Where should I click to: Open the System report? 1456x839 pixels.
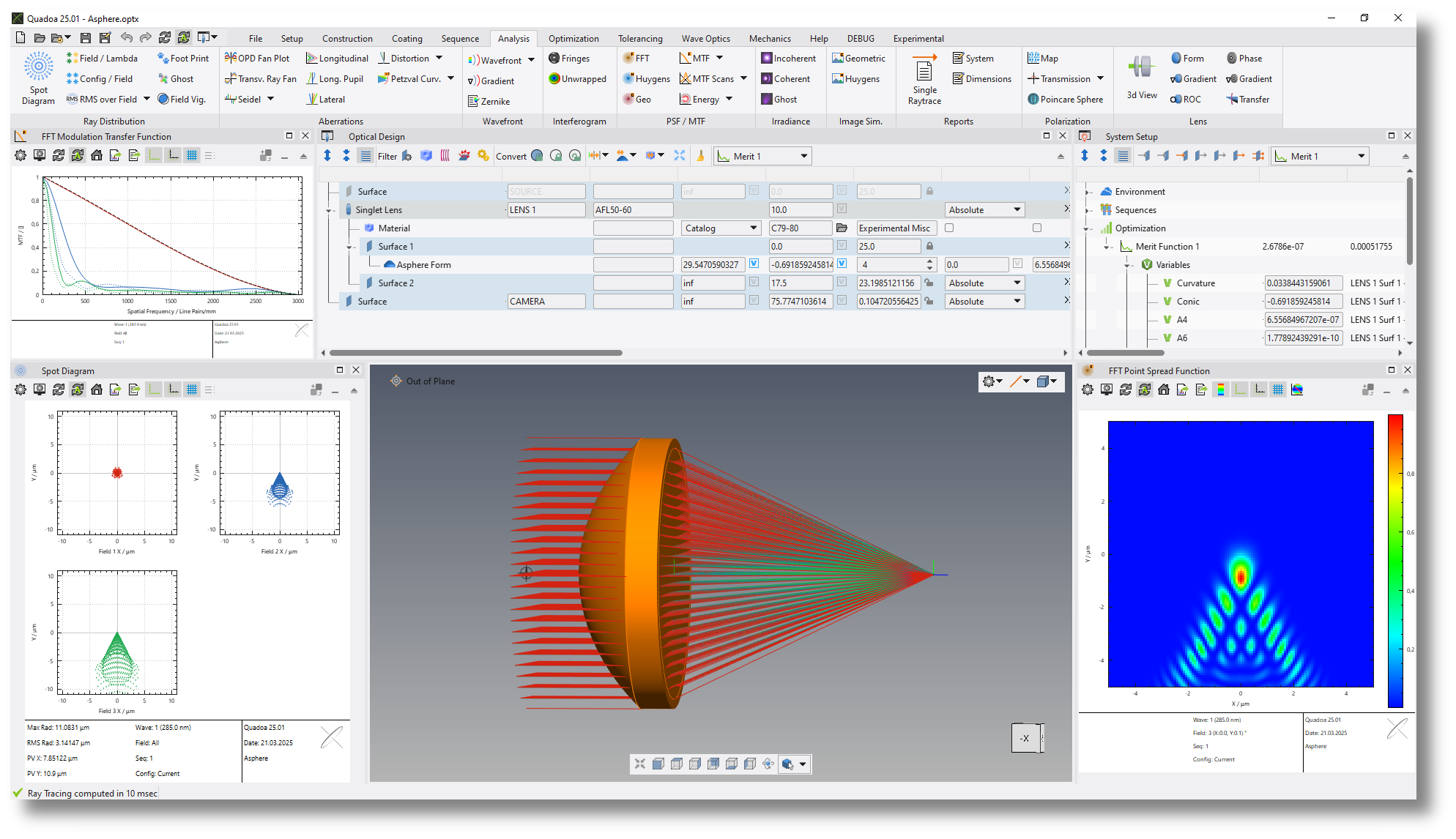tap(973, 58)
